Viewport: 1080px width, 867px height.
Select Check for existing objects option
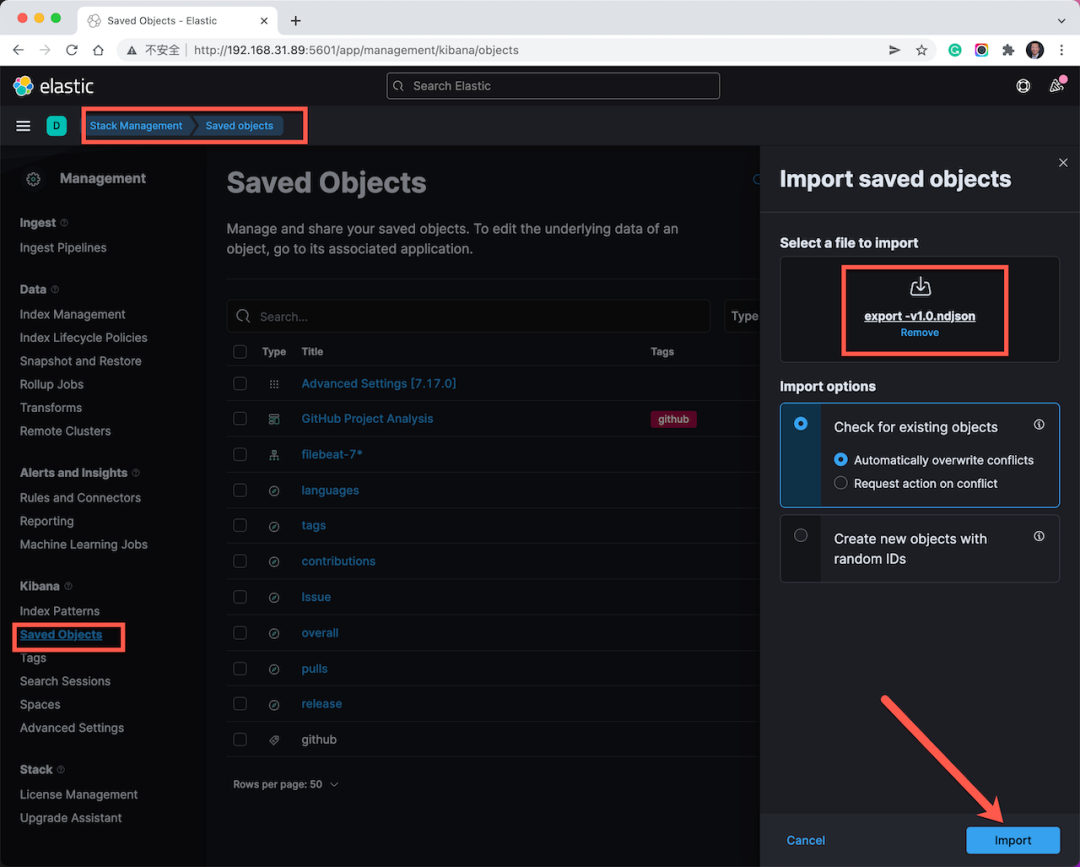pos(800,424)
